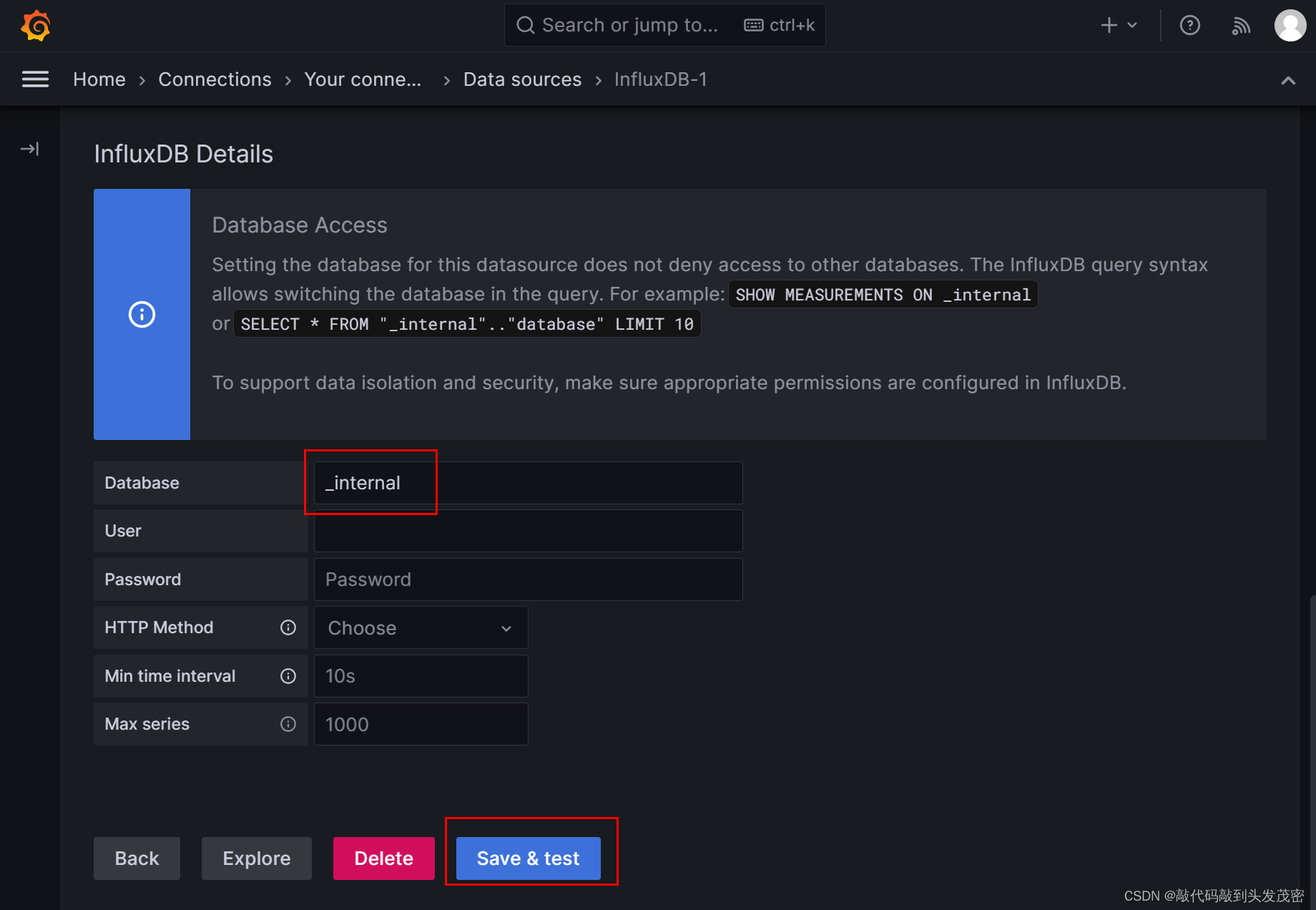
Task: Open the help question mark icon
Action: pyautogui.click(x=1189, y=26)
